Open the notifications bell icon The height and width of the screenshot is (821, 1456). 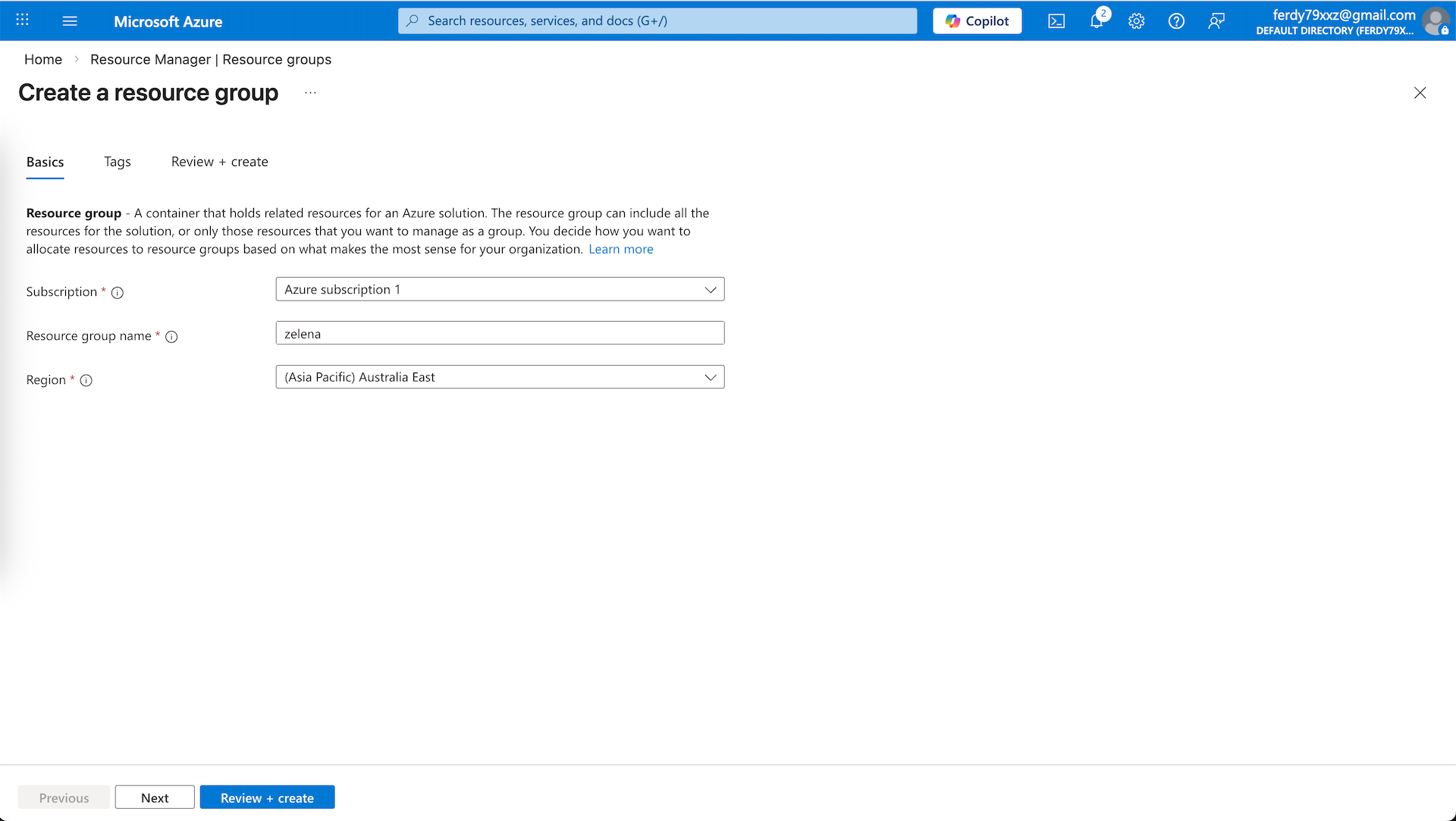1097,21
